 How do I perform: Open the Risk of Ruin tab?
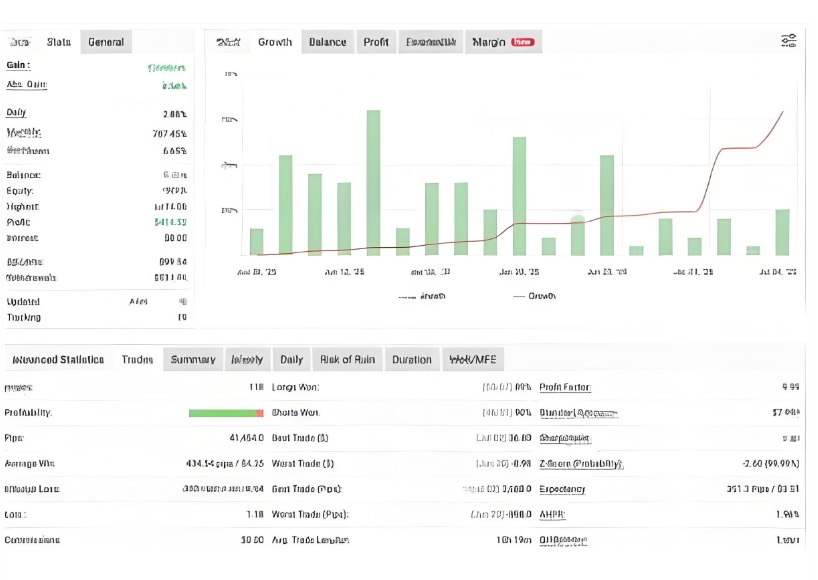tap(347, 360)
